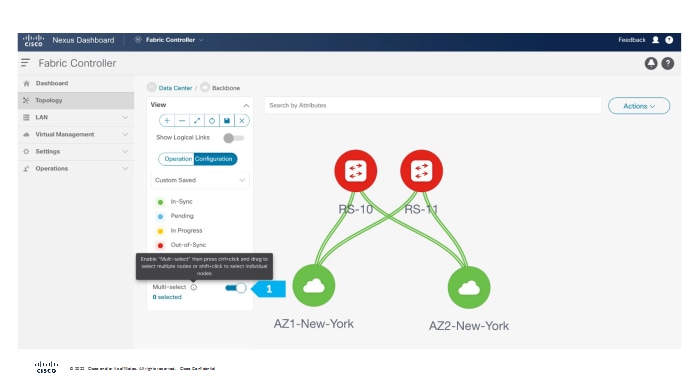Click the Virtual Management cloud icon
Screen dimensions: 696x391
coord(26,134)
